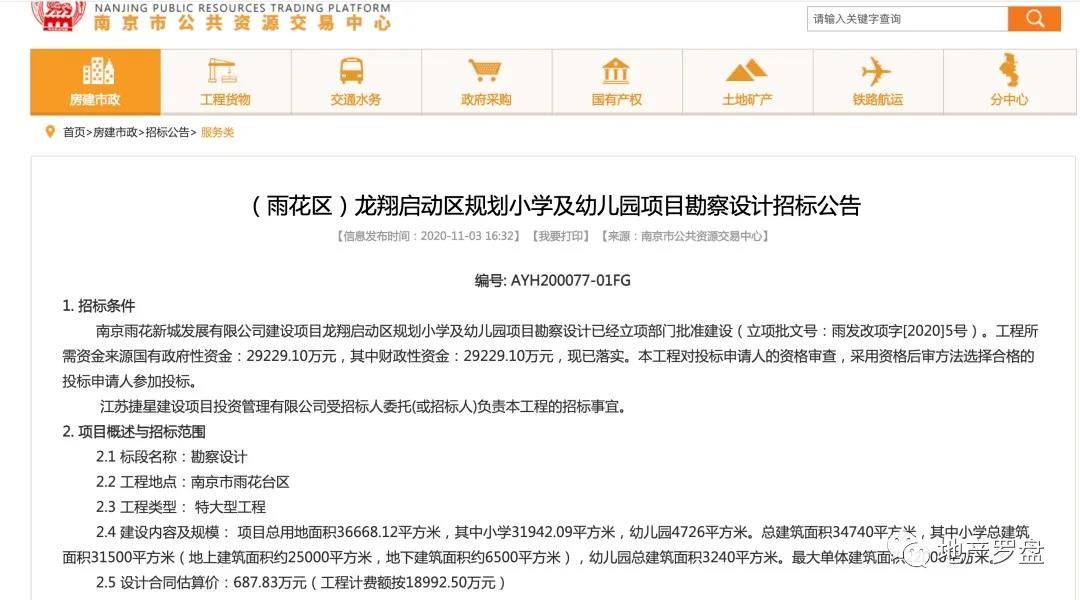Viewport: 1080px width, 600px height.
Task: Open 房建市政 breadcrumb link
Action: [115, 132]
